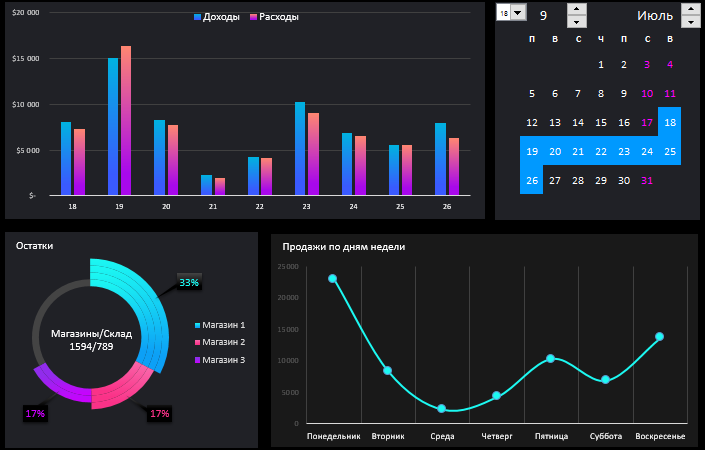
Task: Click the down arrow of the Июль spinner
Action: click(x=690, y=21)
